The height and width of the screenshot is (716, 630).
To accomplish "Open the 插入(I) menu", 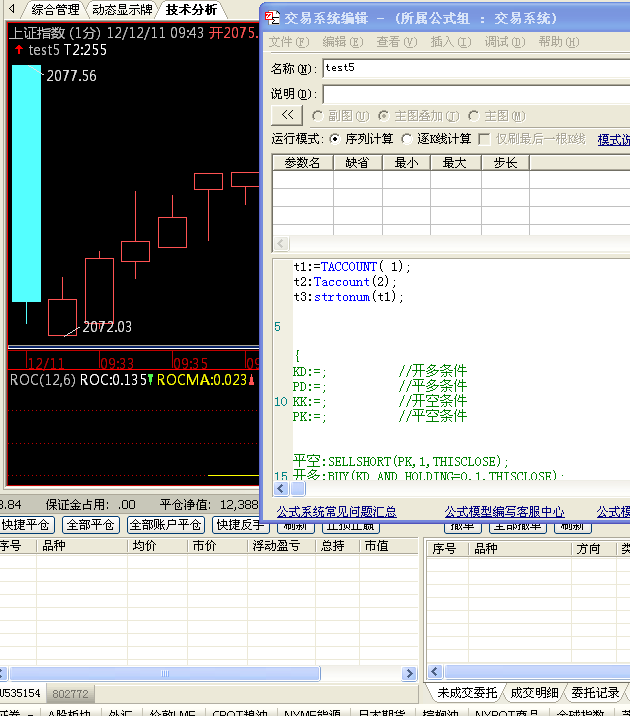I will pos(450,42).
